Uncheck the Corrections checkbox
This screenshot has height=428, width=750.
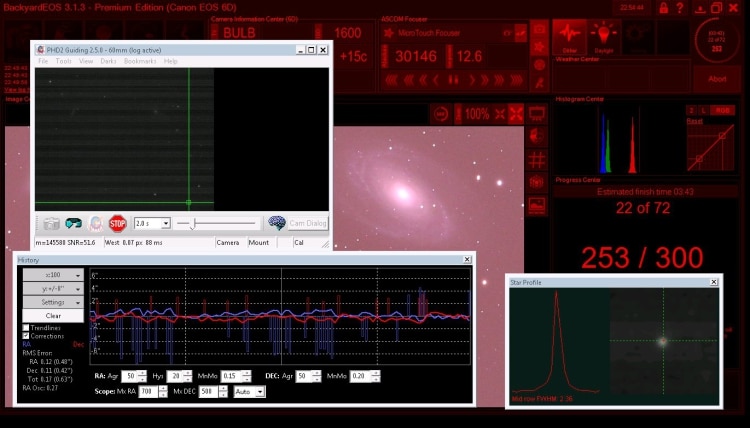point(26,336)
